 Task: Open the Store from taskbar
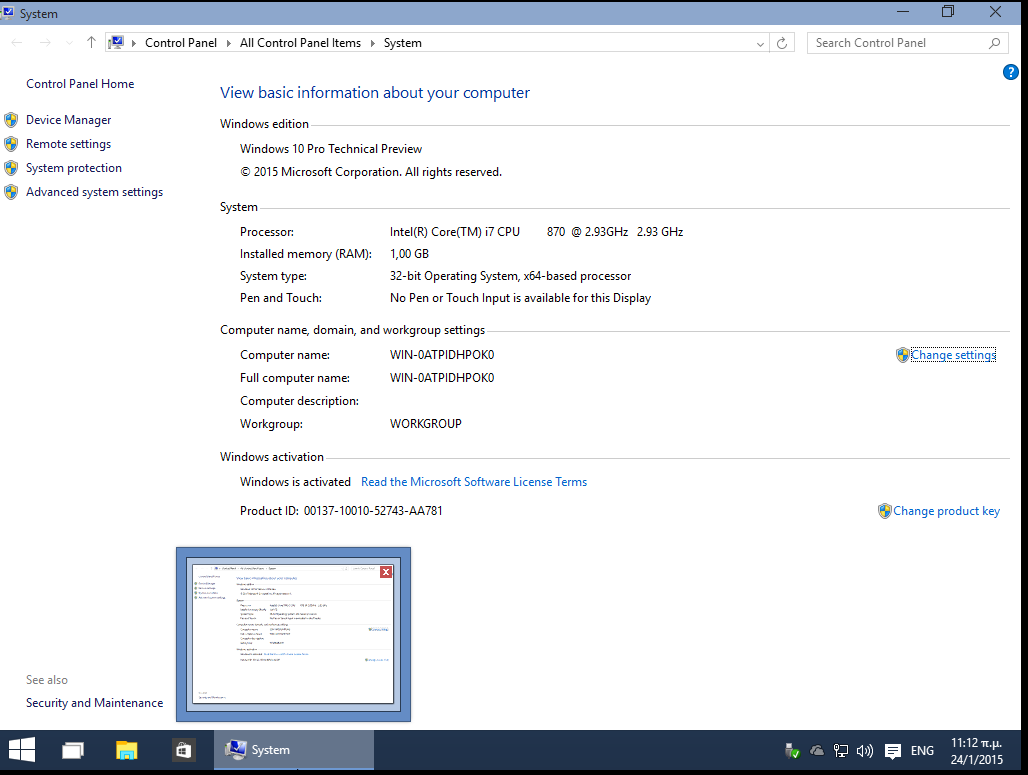(183, 750)
